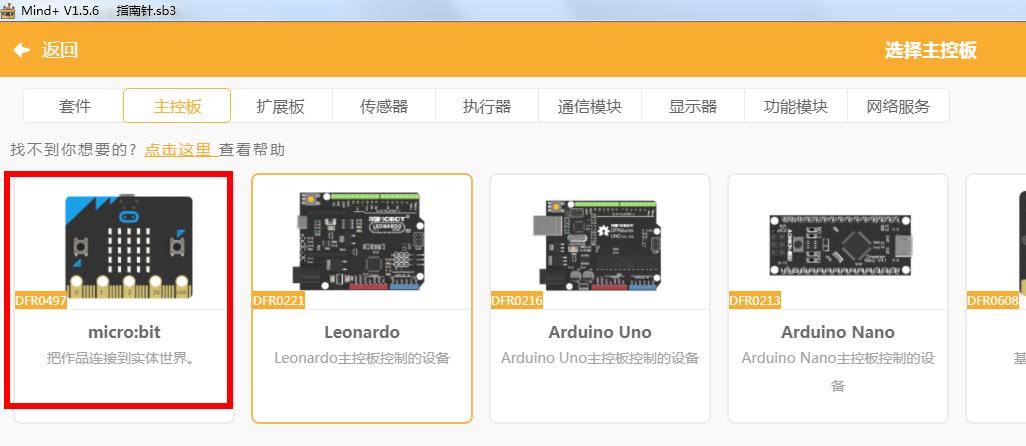Open the 功能模块 tab
Screen dimensions: 1026x446
coord(796,106)
